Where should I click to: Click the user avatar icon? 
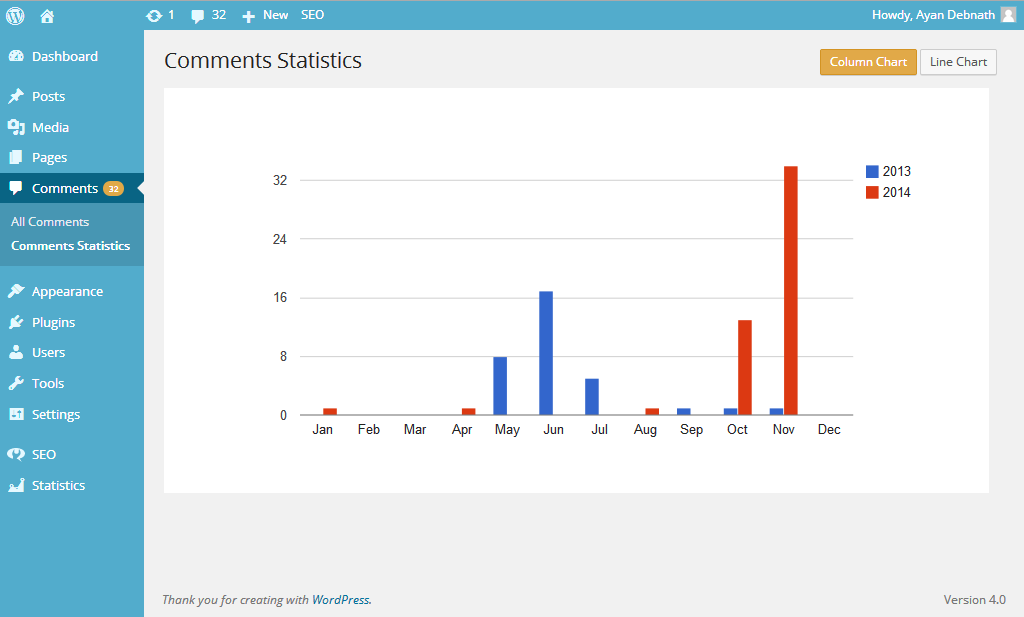pos(1008,15)
